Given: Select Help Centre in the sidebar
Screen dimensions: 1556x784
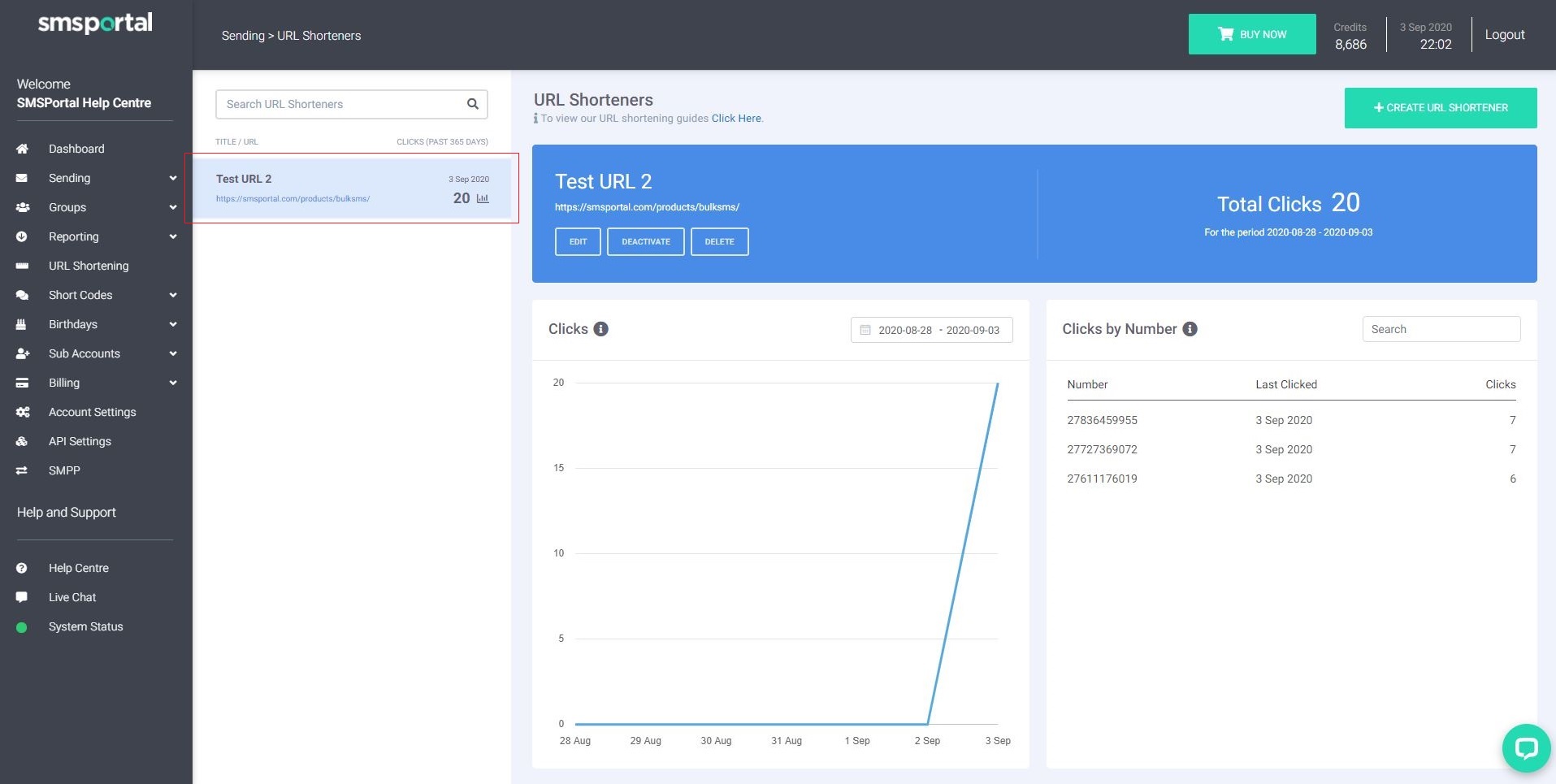Looking at the screenshot, I should 78,568.
